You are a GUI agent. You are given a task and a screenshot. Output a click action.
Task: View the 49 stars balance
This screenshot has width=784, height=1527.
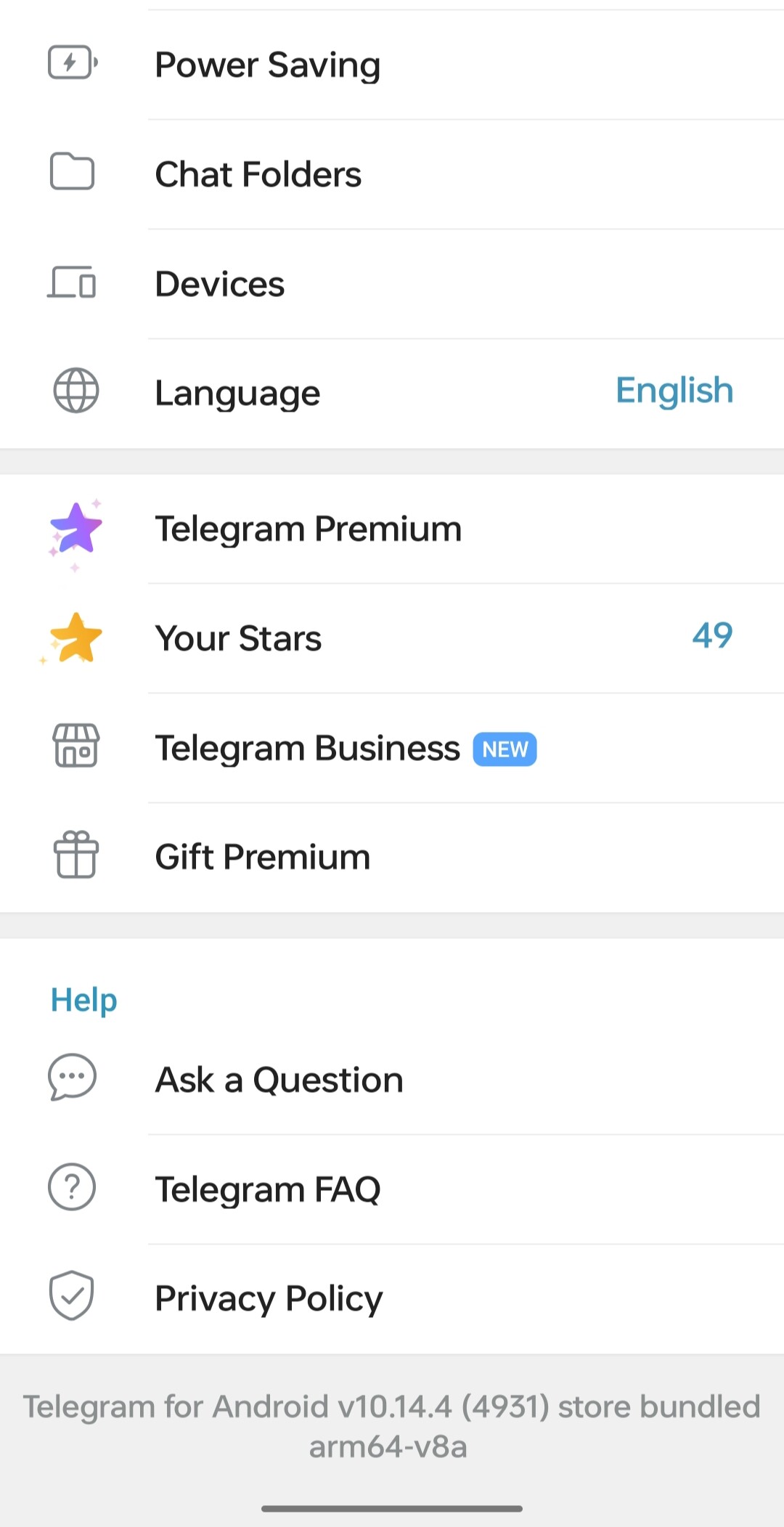(712, 636)
